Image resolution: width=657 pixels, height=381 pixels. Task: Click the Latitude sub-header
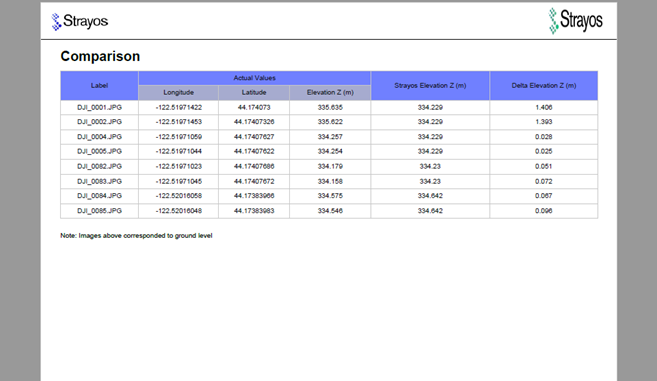pyautogui.click(x=254, y=93)
